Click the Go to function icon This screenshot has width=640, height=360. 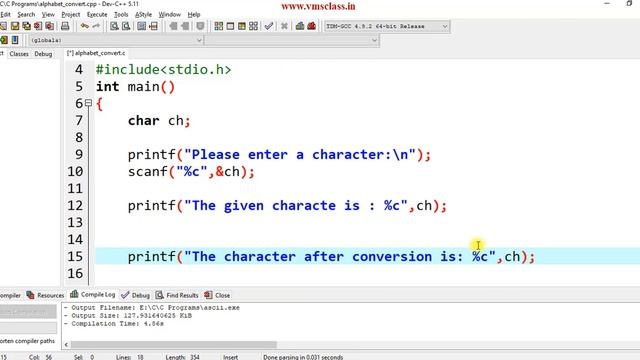pos(142,26)
